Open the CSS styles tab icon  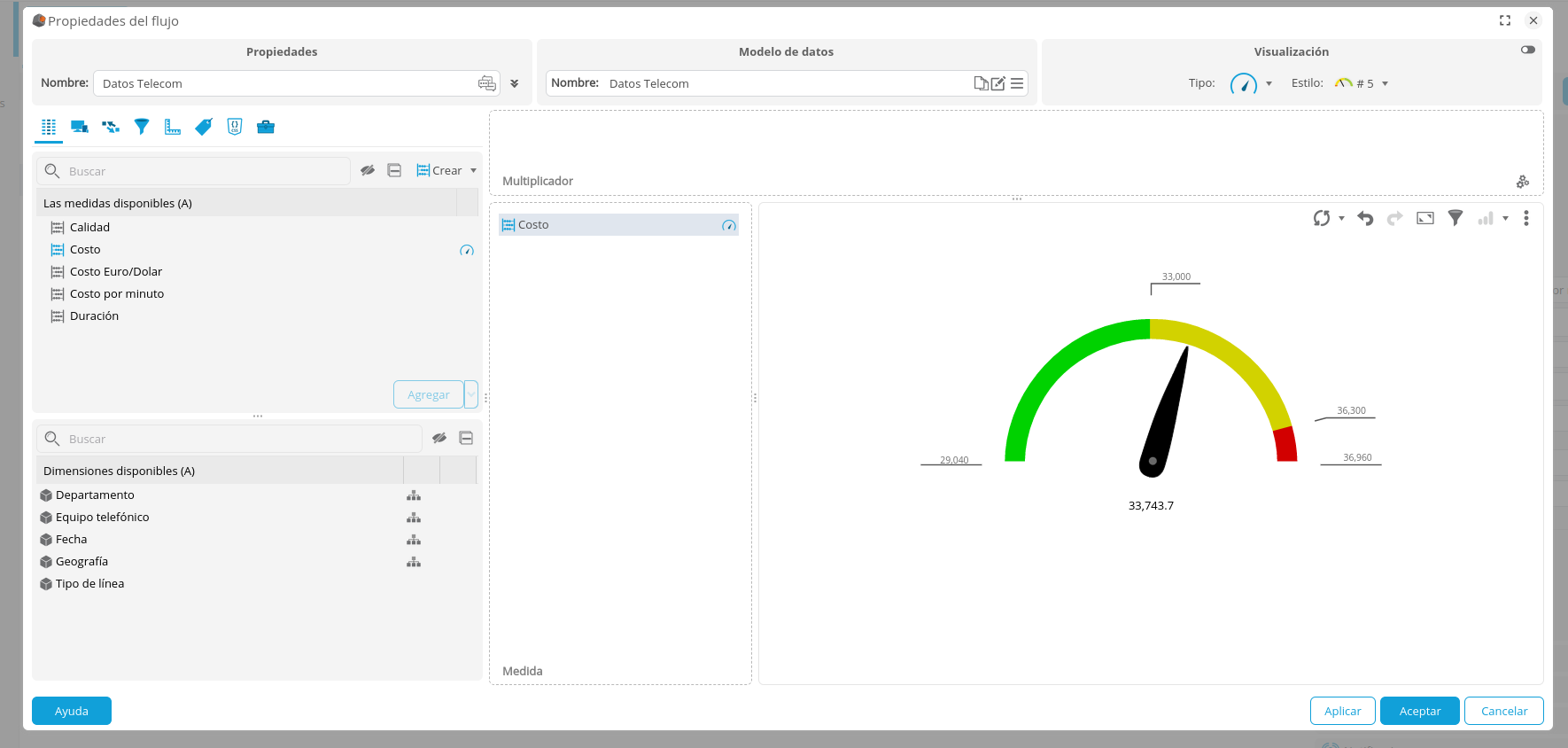click(x=235, y=127)
